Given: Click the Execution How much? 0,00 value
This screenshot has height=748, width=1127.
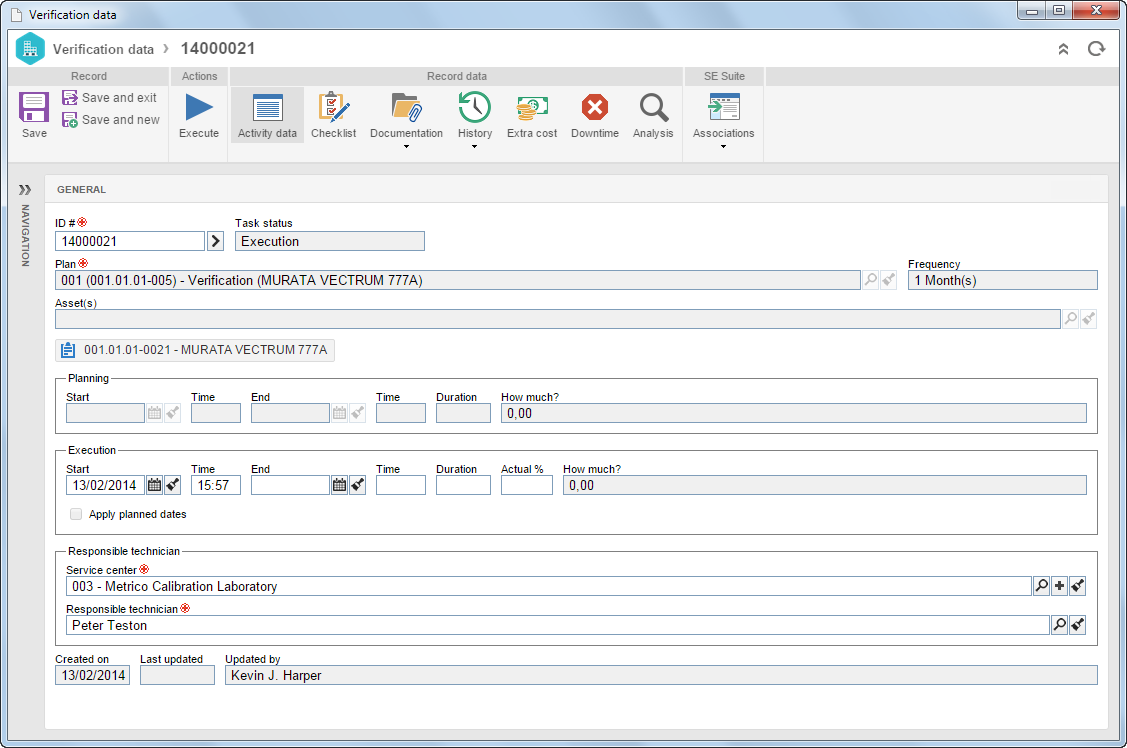Looking at the screenshot, I should coord(824,485).
